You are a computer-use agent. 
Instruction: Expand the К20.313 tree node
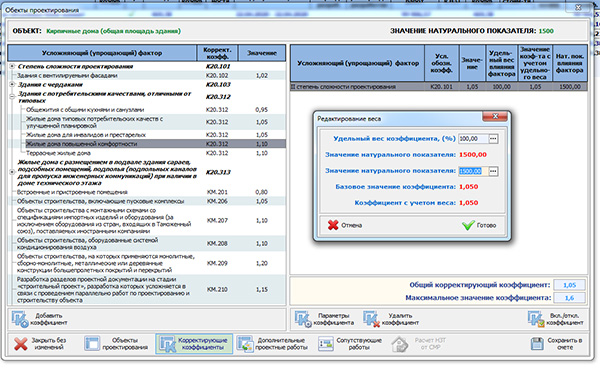[x=12, y=172]
